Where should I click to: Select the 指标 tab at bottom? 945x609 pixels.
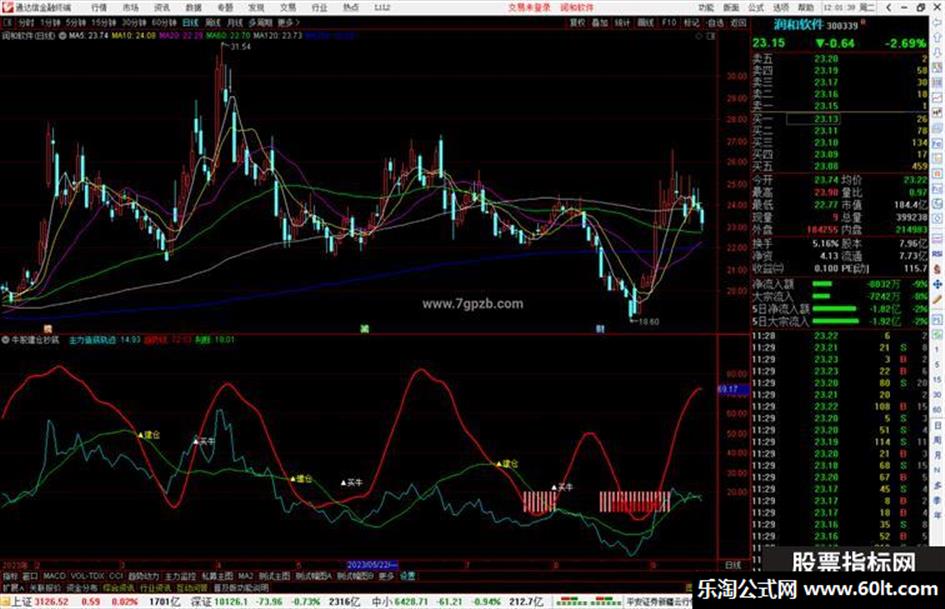point(10,576)
